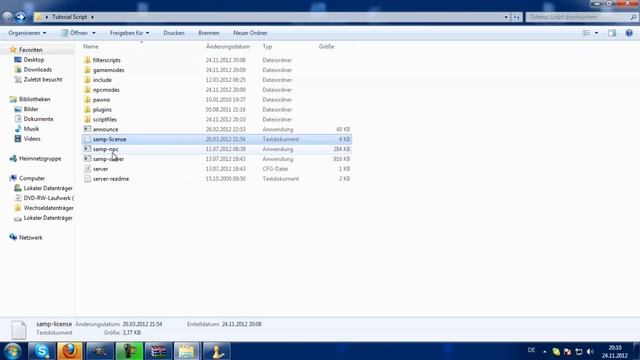
Task: Open the chess pawn taskbar app
Action: coord(217,351)
